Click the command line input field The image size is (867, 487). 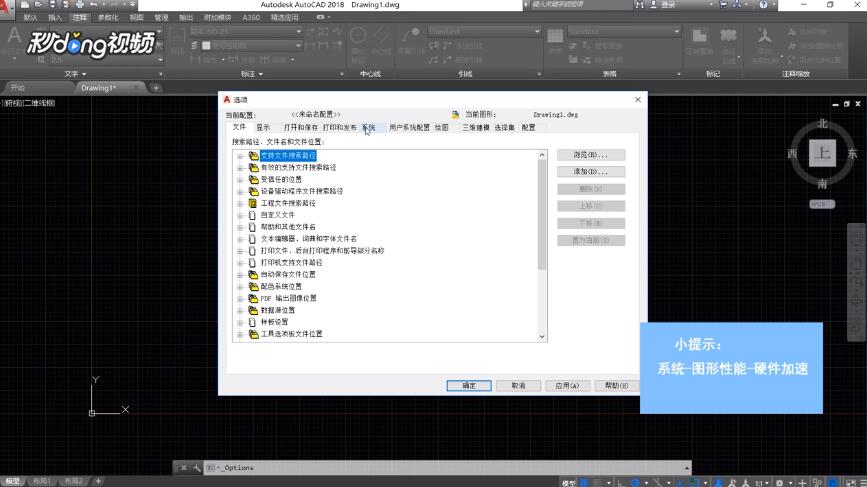tap(448, 468)
